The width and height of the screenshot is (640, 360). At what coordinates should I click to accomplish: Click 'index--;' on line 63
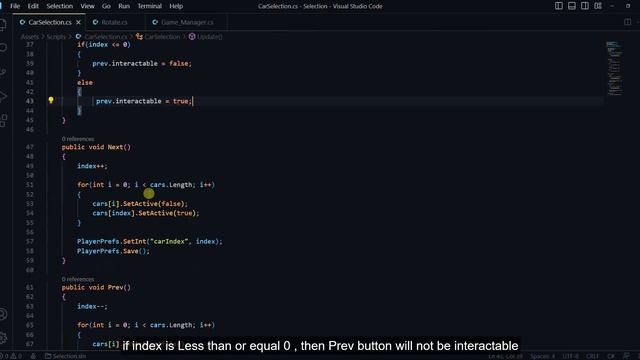(92, 307)
